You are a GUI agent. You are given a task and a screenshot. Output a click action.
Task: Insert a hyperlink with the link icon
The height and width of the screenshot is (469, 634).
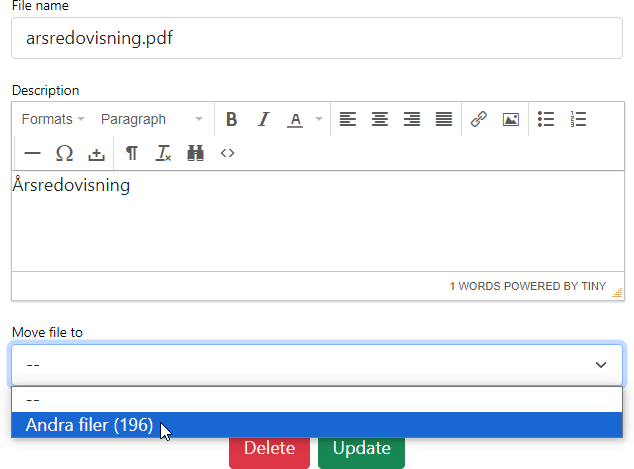tap(478, 119)
